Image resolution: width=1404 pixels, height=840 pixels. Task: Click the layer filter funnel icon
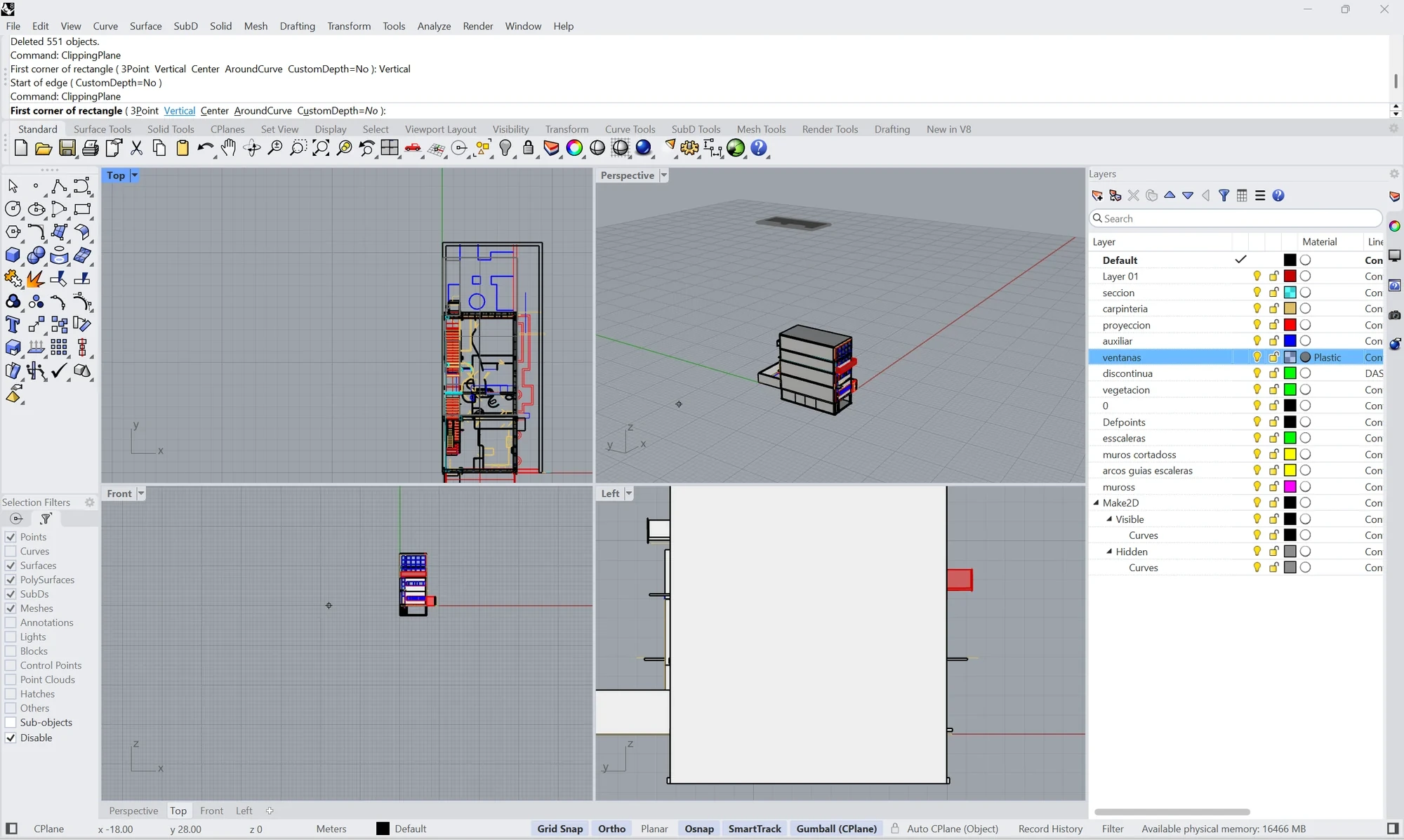[1224, 196]
